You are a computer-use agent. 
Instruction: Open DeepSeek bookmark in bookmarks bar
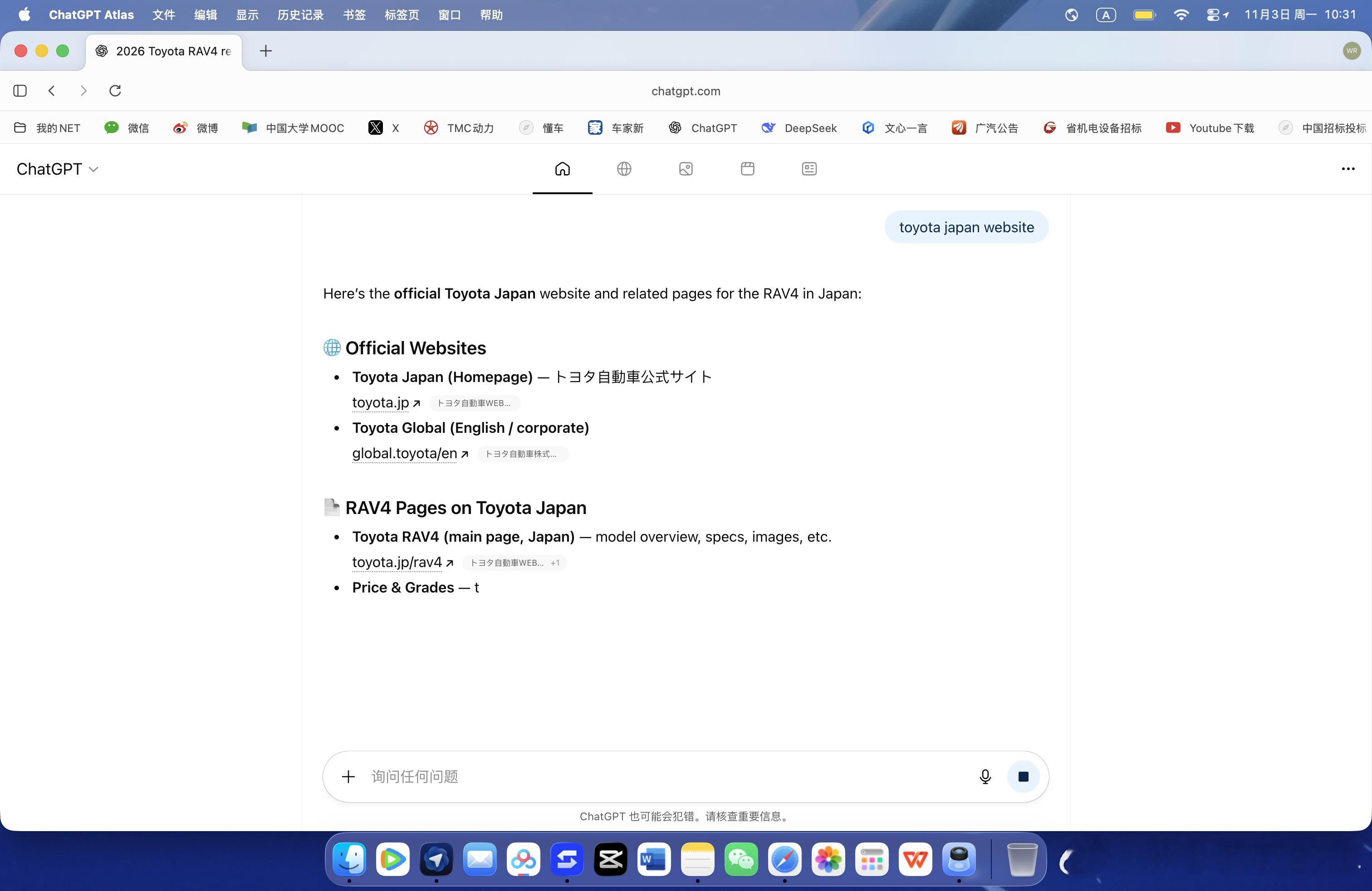(x=799, y=128)
